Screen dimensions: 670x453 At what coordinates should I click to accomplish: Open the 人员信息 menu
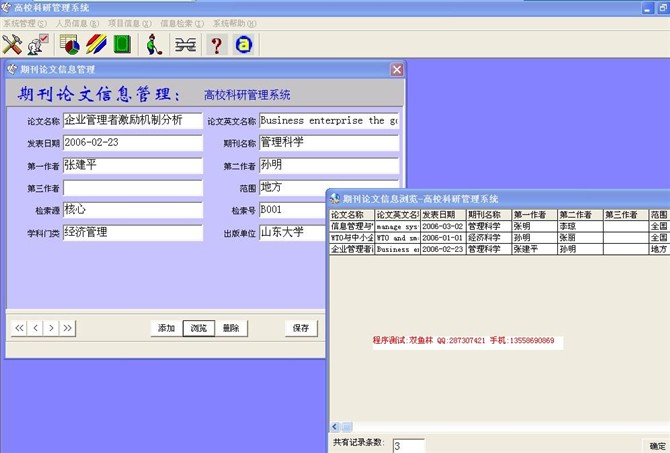pyautogui.click(x=77, y=24)
